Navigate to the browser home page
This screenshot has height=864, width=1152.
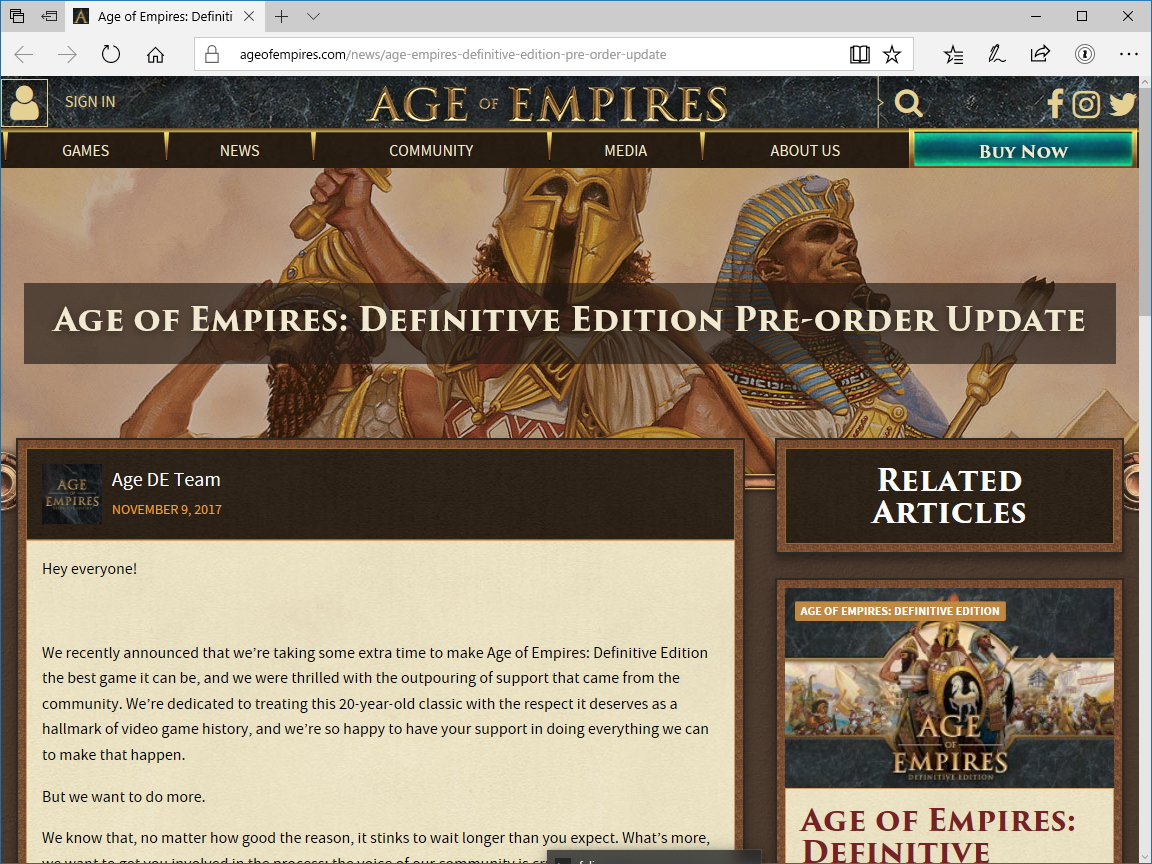coord(155,54)
